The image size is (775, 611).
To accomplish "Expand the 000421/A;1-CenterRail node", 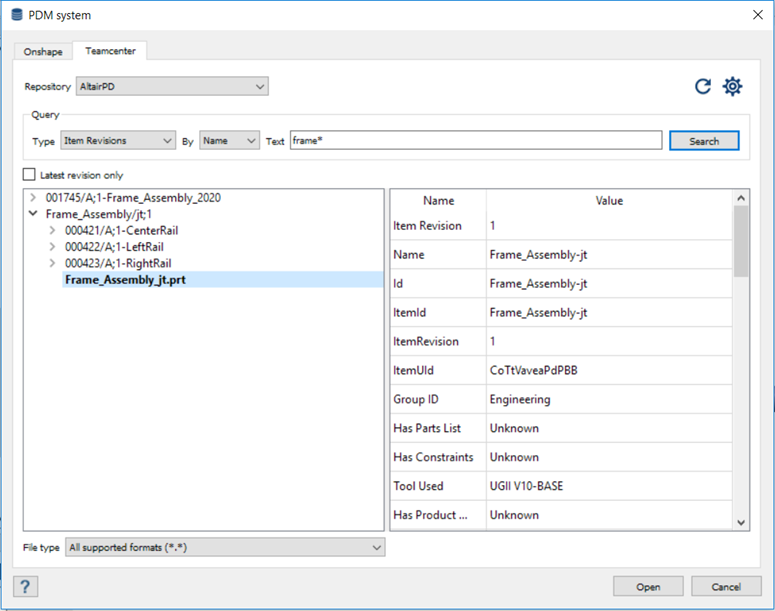I will pos(52,230).
